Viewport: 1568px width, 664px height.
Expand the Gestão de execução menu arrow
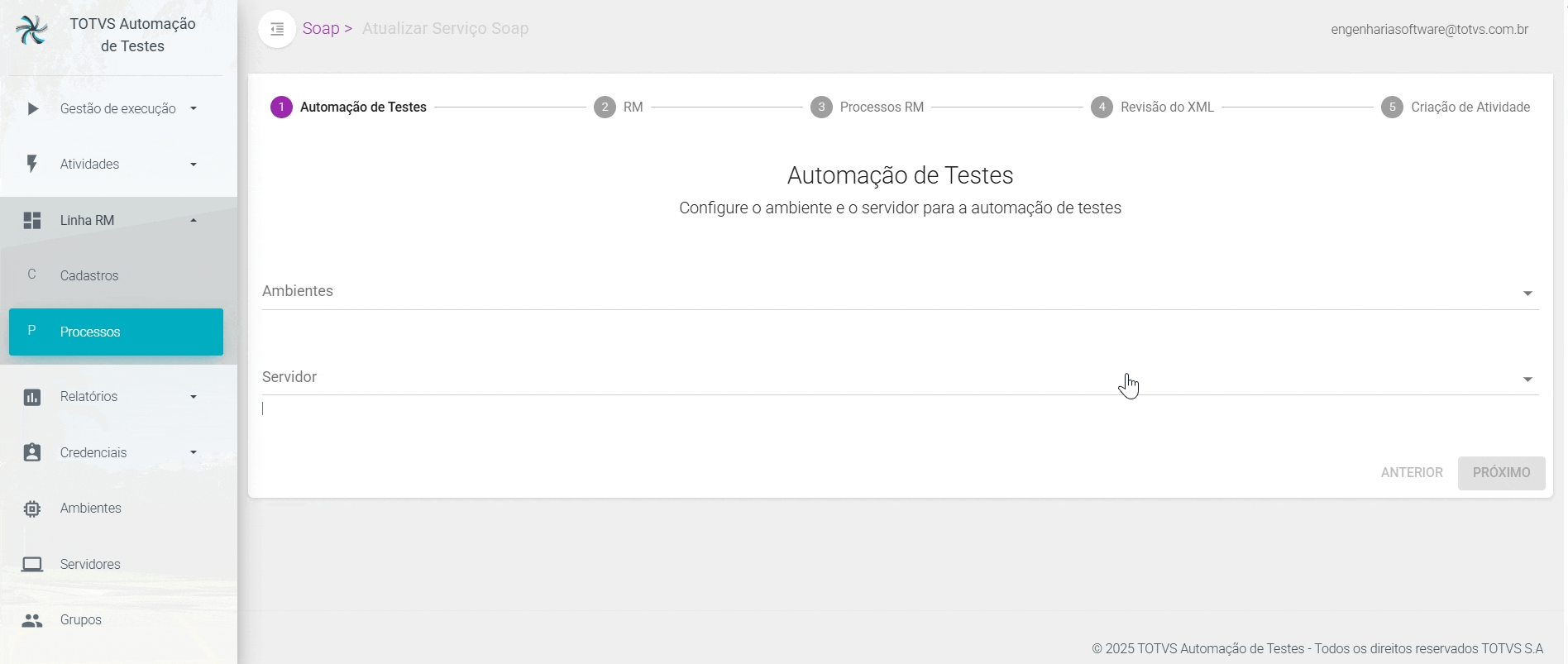click(194, 108)
